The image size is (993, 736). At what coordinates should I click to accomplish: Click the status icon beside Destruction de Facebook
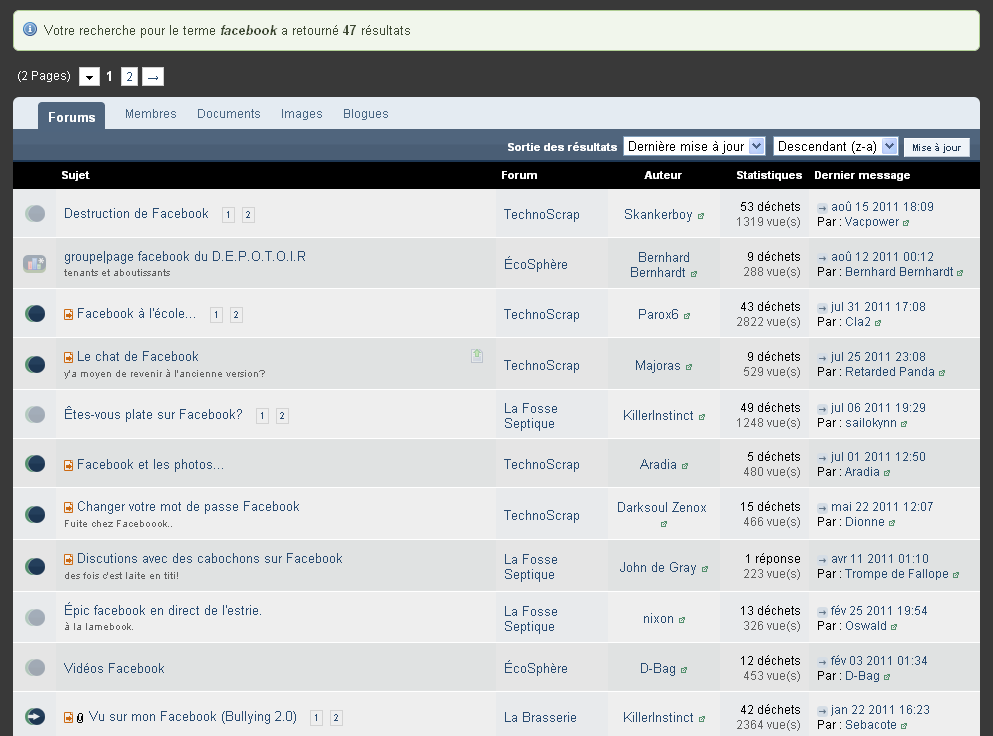(35, 213)
